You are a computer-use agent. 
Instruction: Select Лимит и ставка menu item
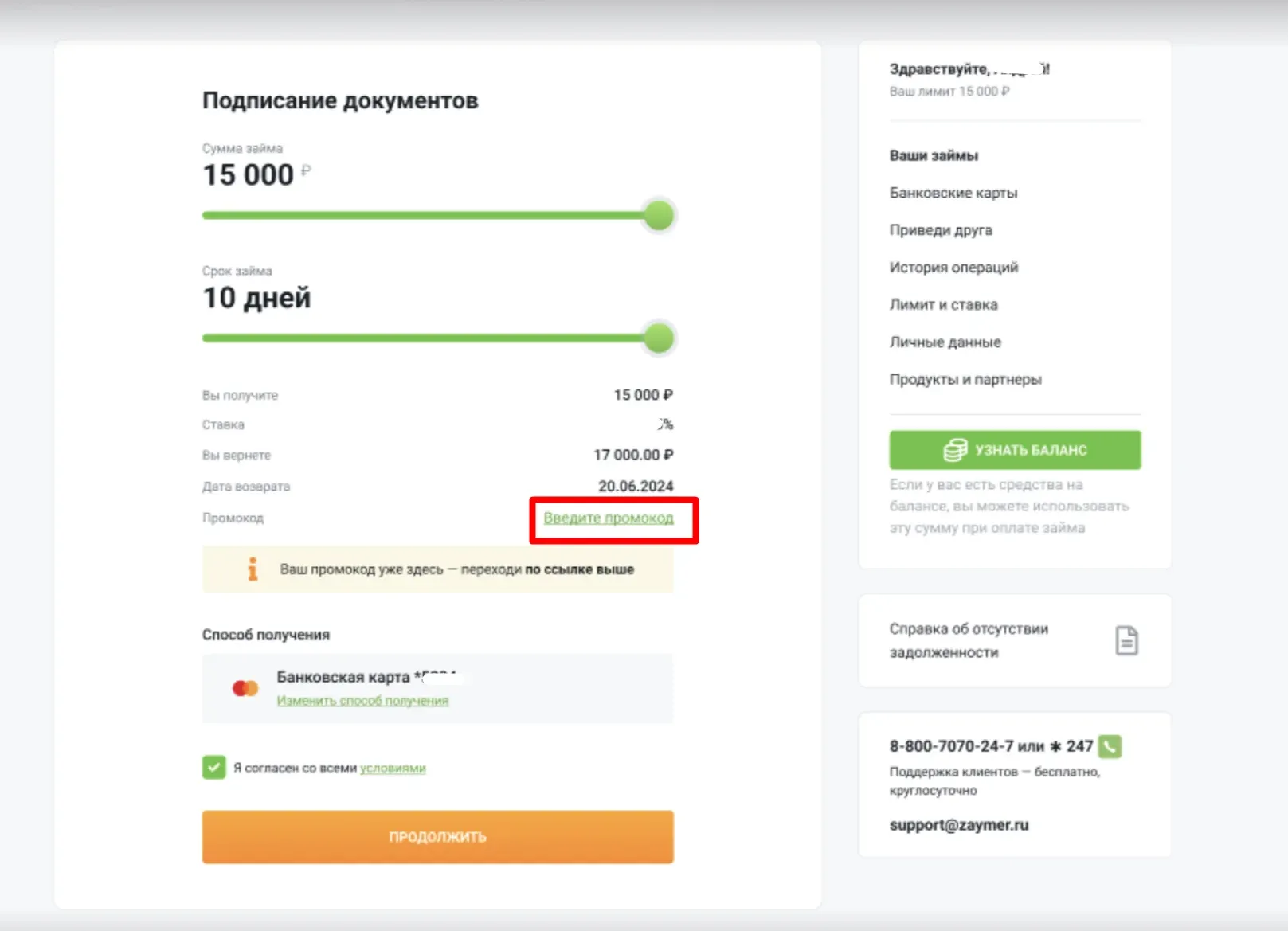(943, 305)
